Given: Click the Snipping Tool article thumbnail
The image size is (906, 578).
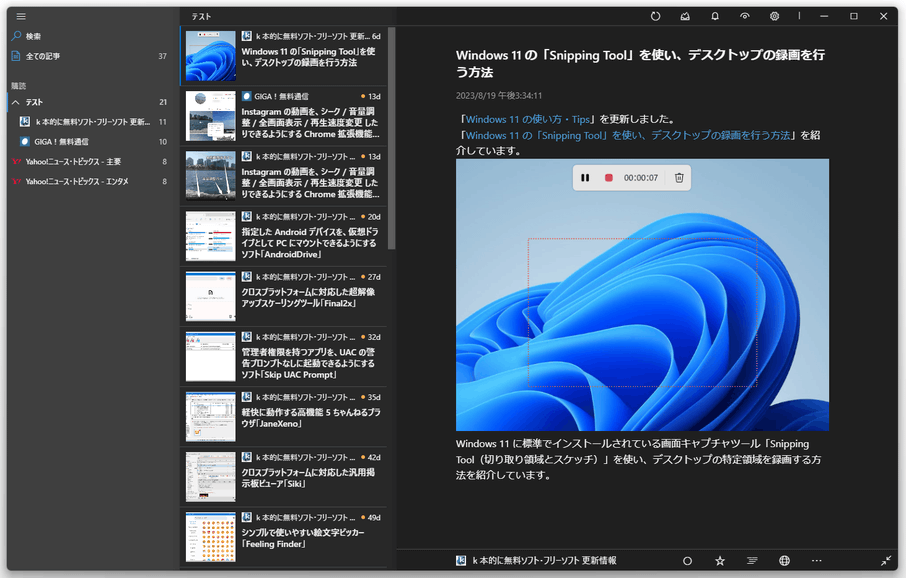Looking at the screenshot, I should tap(210, 55).
